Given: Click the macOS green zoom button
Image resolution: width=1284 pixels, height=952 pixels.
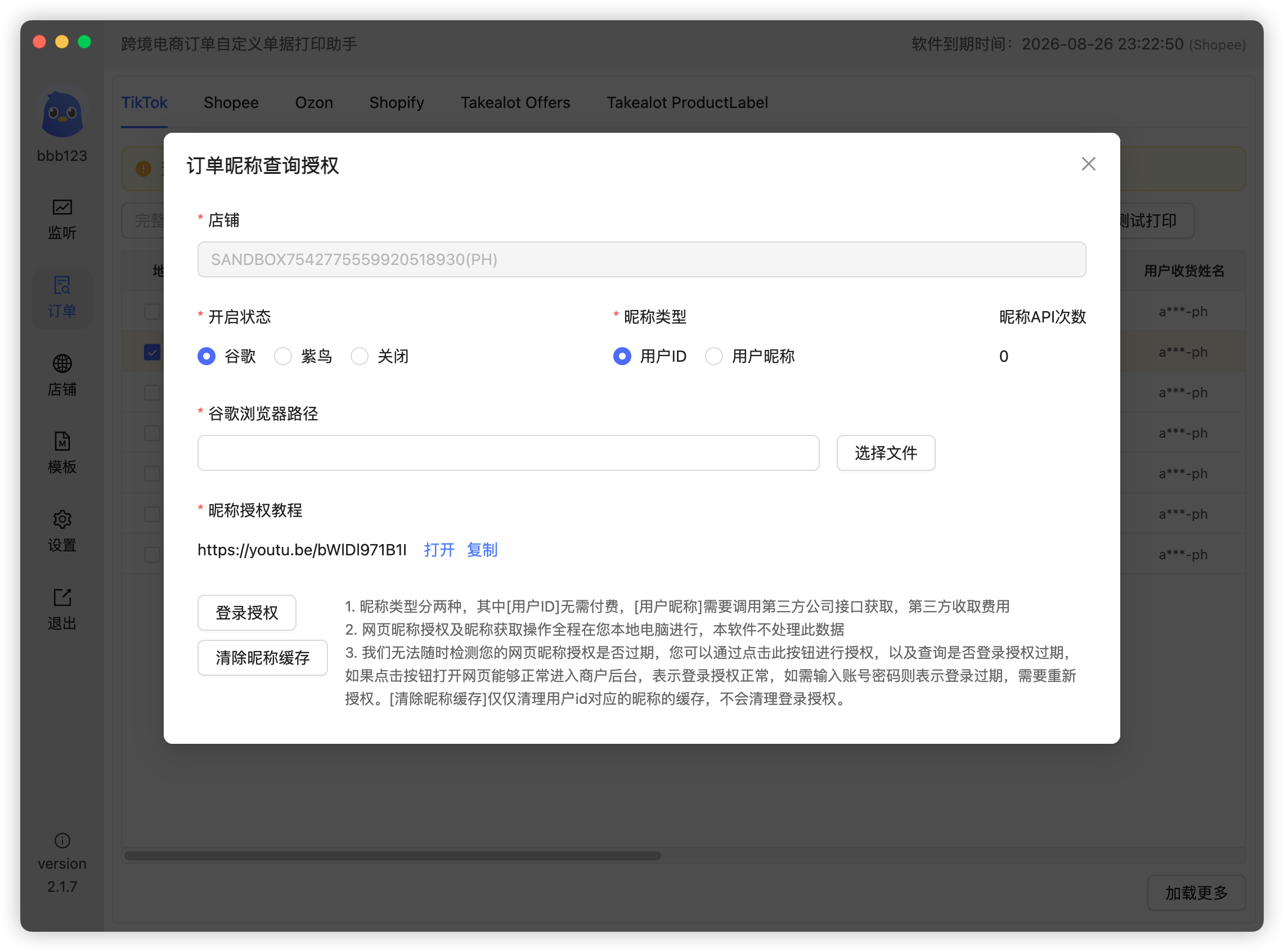Looking at the screenshot, I should tap(84, 42).
